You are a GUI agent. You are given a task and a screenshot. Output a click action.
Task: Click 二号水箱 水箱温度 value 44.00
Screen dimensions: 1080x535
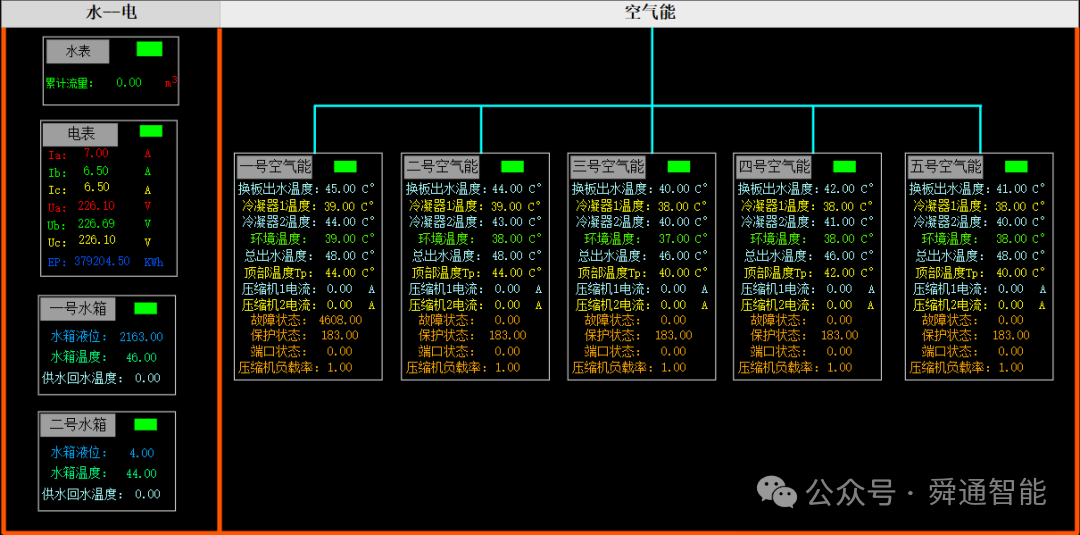tap(141, 474)
